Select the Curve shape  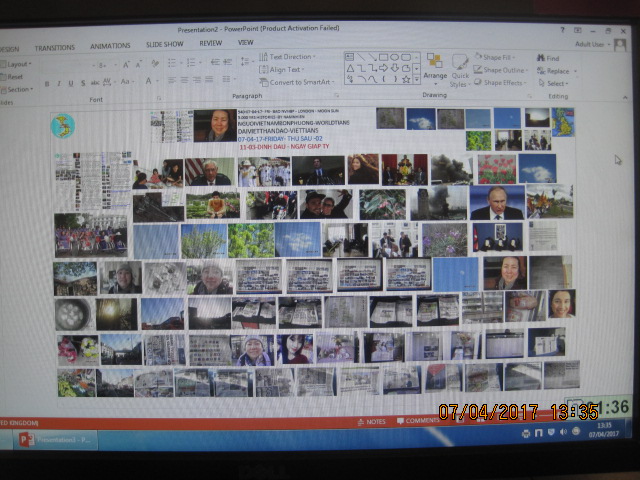372,79
